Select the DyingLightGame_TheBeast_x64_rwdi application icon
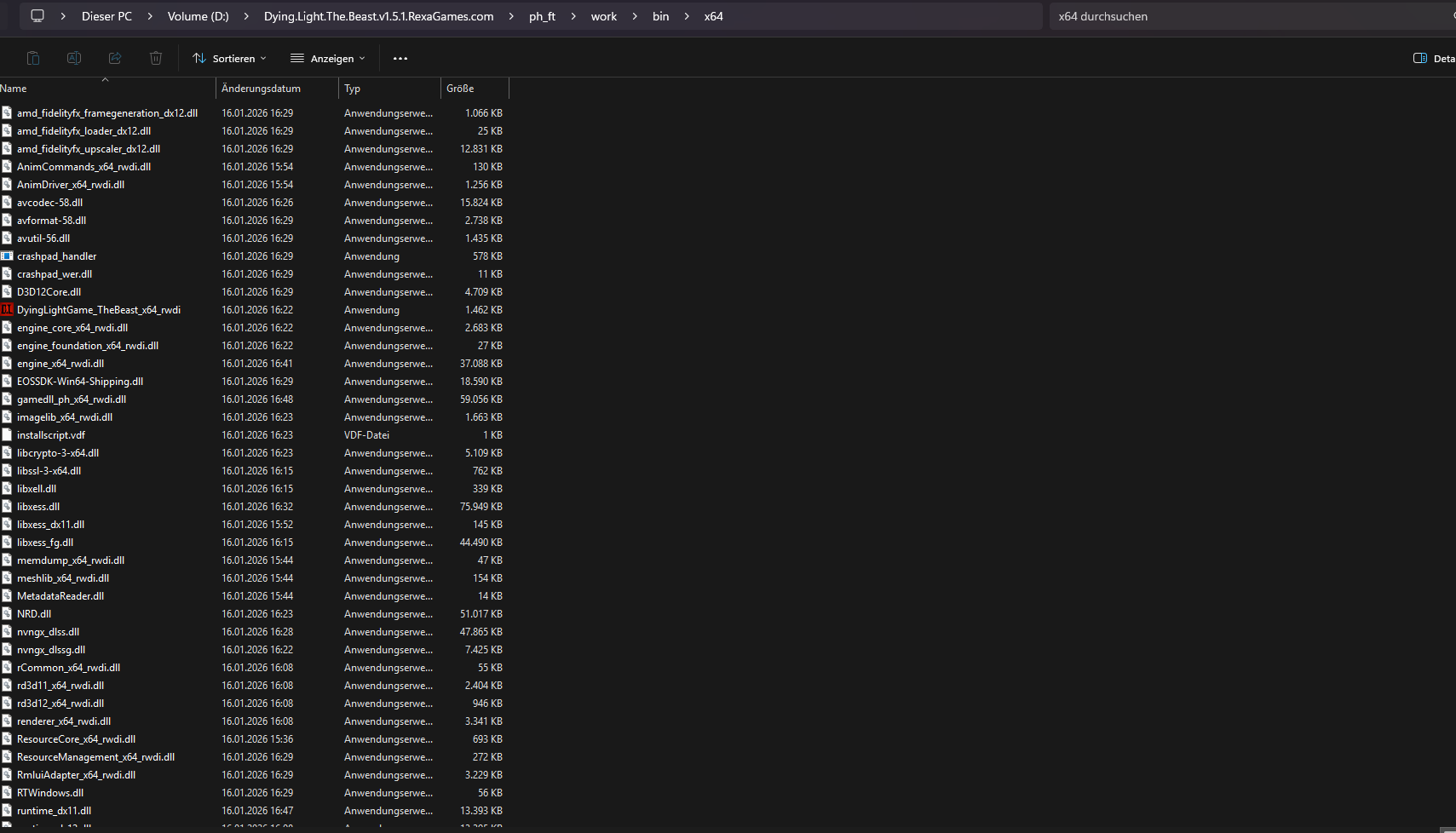Image resolution: width=1456 pixels, height=833 pixels. 7,310
